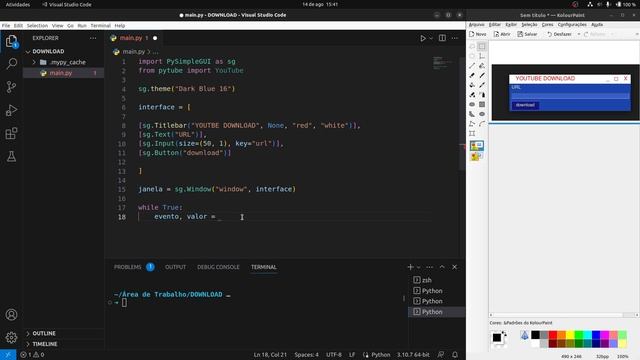The height and width of the screenshot is (360, 640).
Task: Click Abrir button in KolourPaint toolbar
Action: [x=502, y=34]
